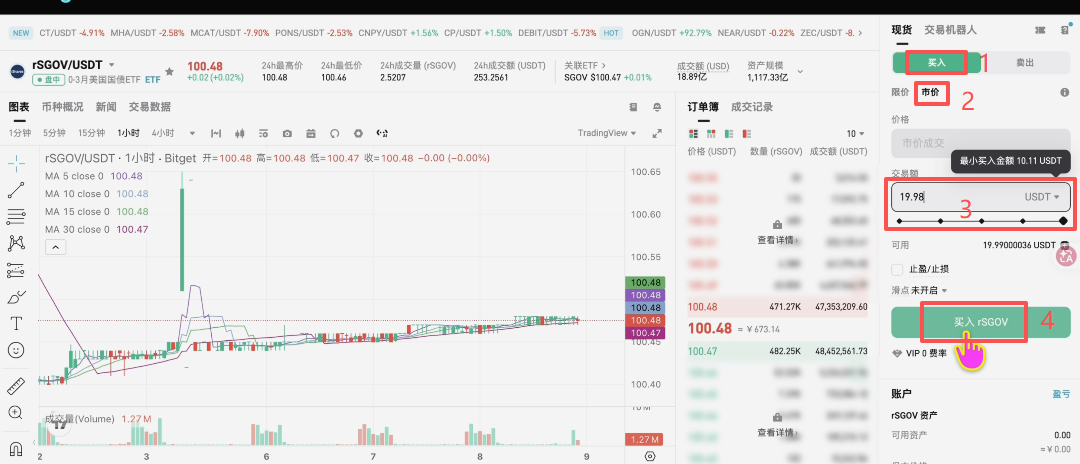Click the zoom-in magnifier tool

click(x=17, y=413)
